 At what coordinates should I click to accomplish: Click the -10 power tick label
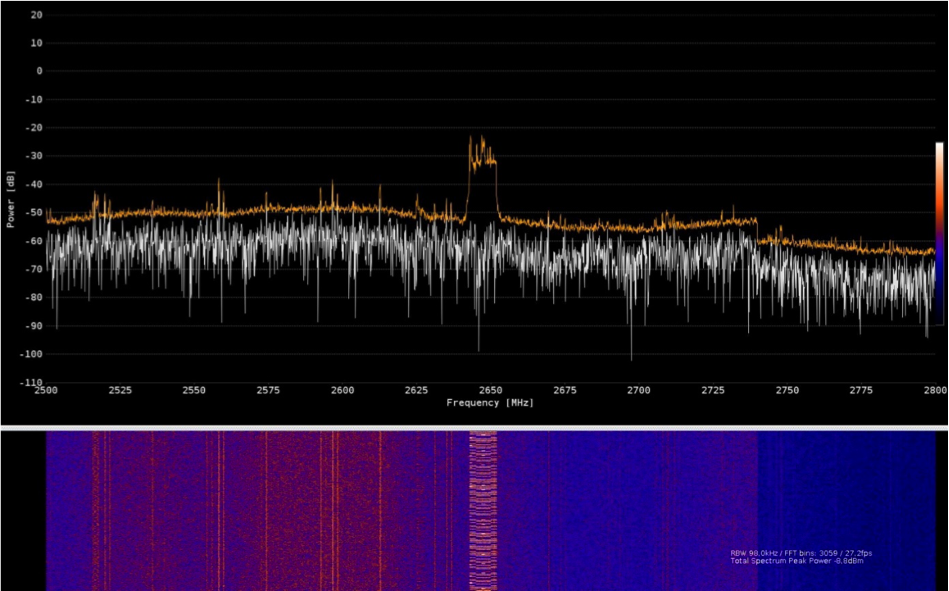[34, 99]
